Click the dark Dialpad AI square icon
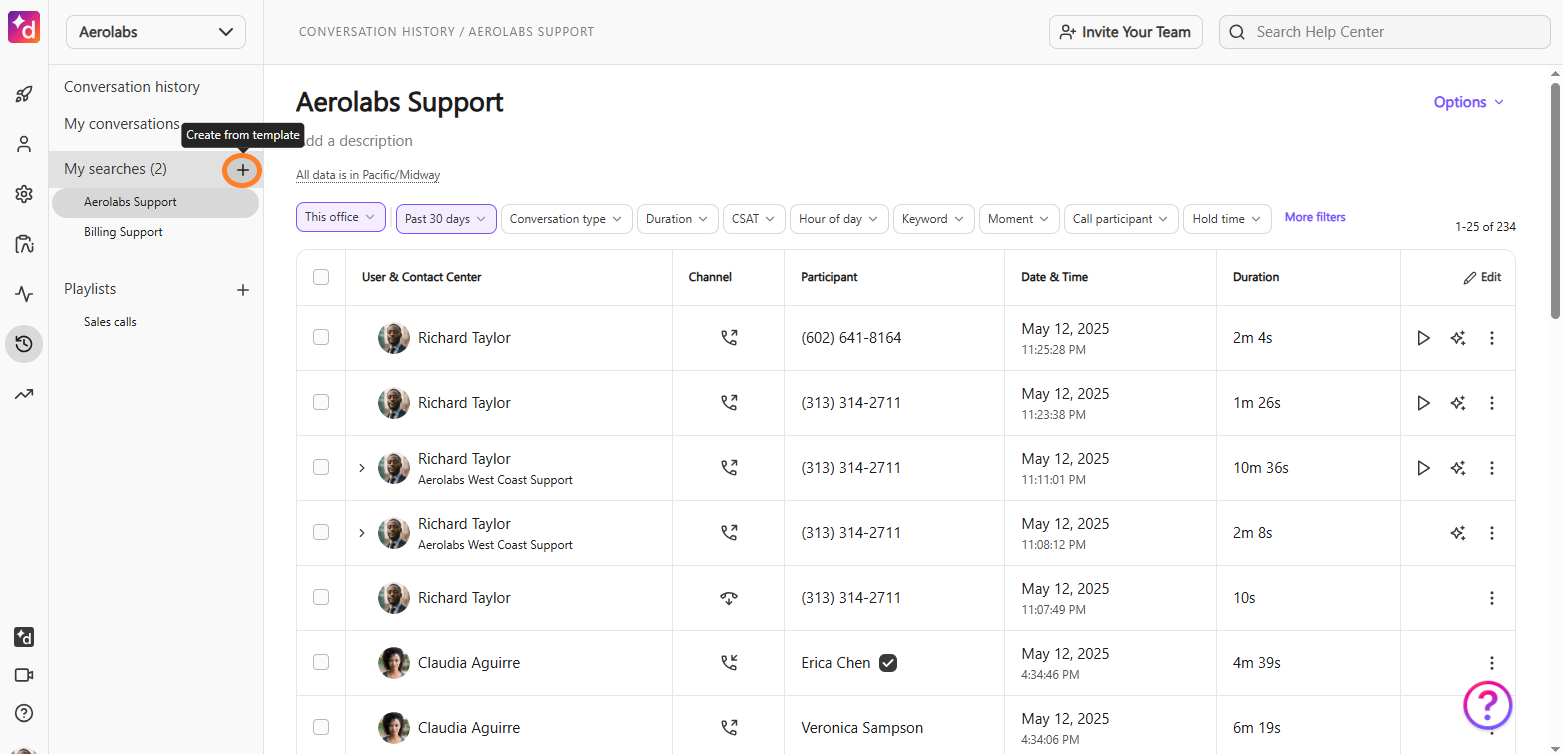1563x754 pixels. coord(24,637)
